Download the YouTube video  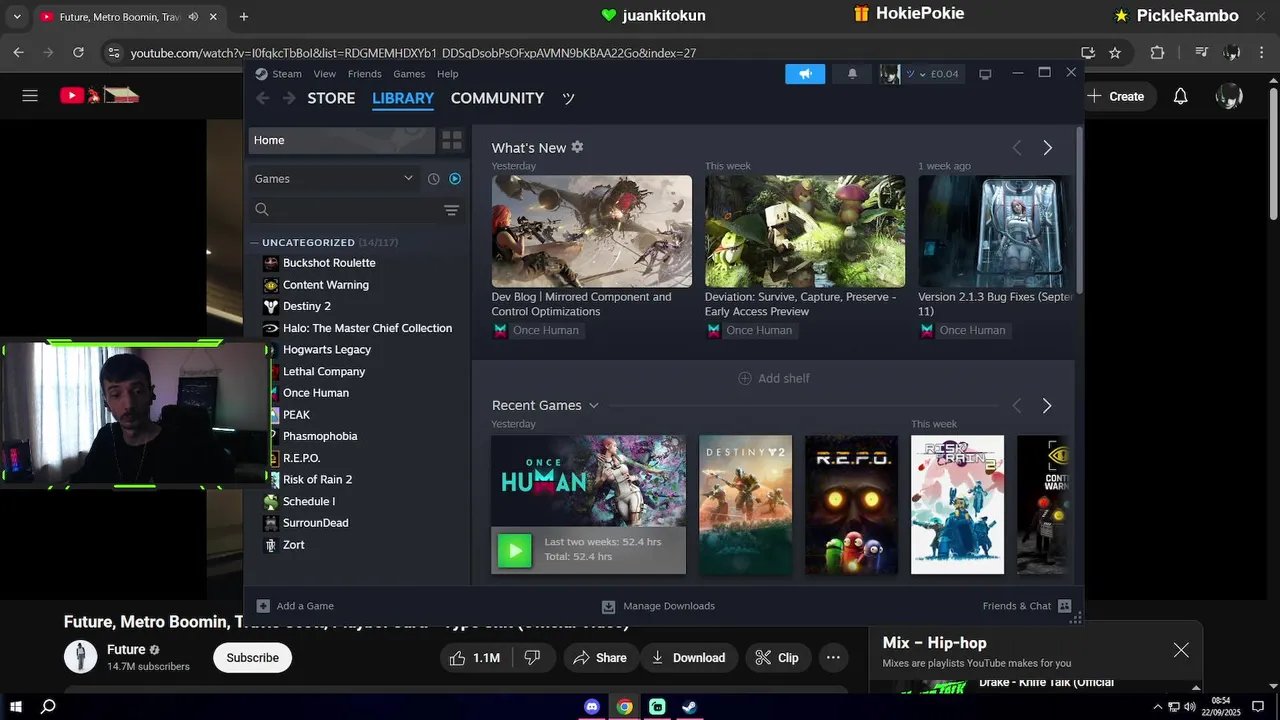688,658
